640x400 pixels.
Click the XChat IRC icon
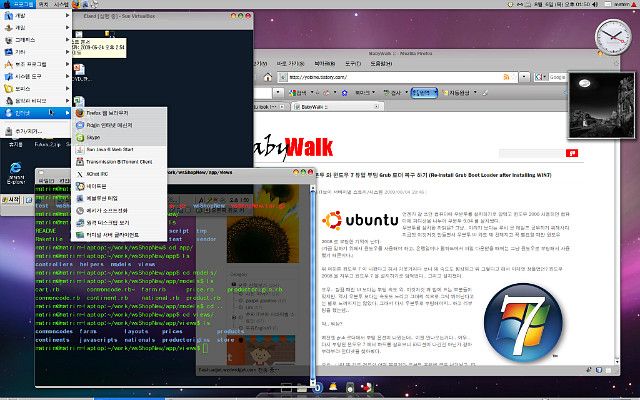(80, 174)
